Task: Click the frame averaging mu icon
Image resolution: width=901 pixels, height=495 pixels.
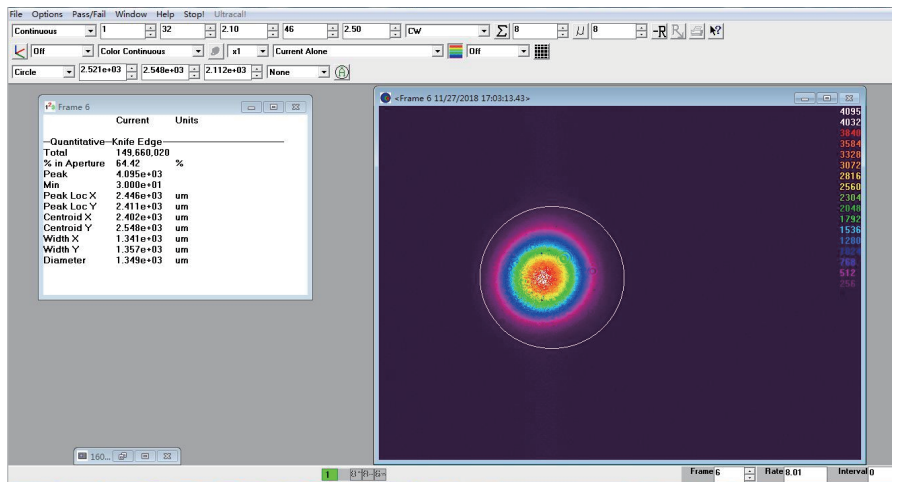Action: tap(580, 31)
